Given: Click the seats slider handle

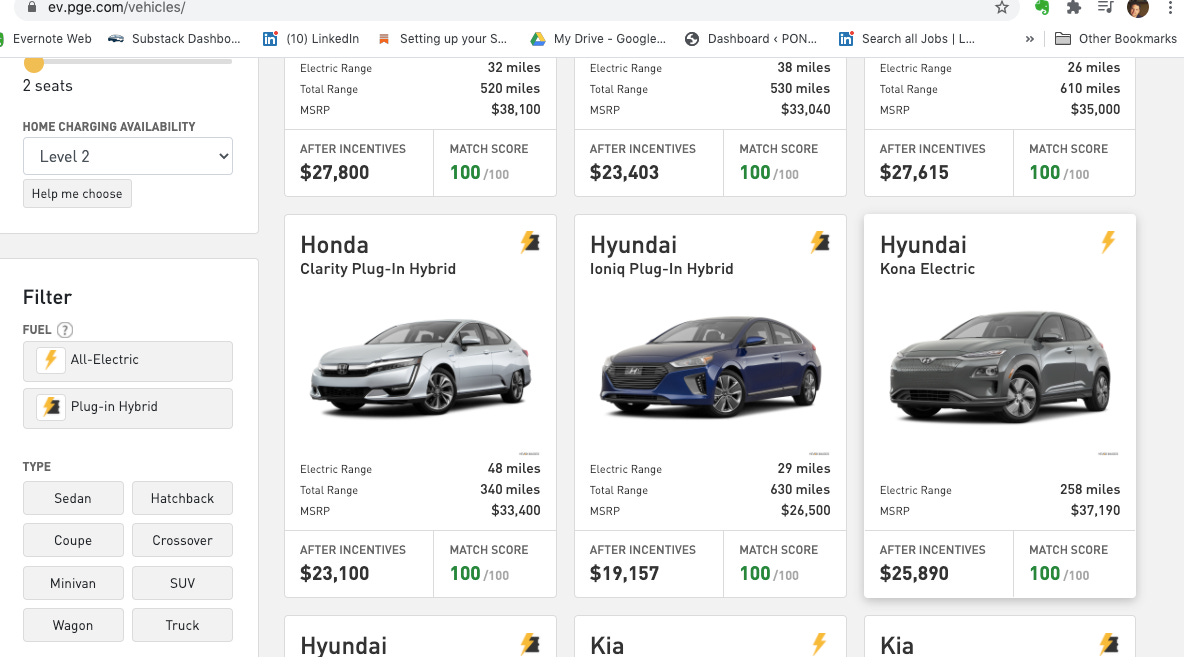Looking at the screenshot, I should point(33,63).
